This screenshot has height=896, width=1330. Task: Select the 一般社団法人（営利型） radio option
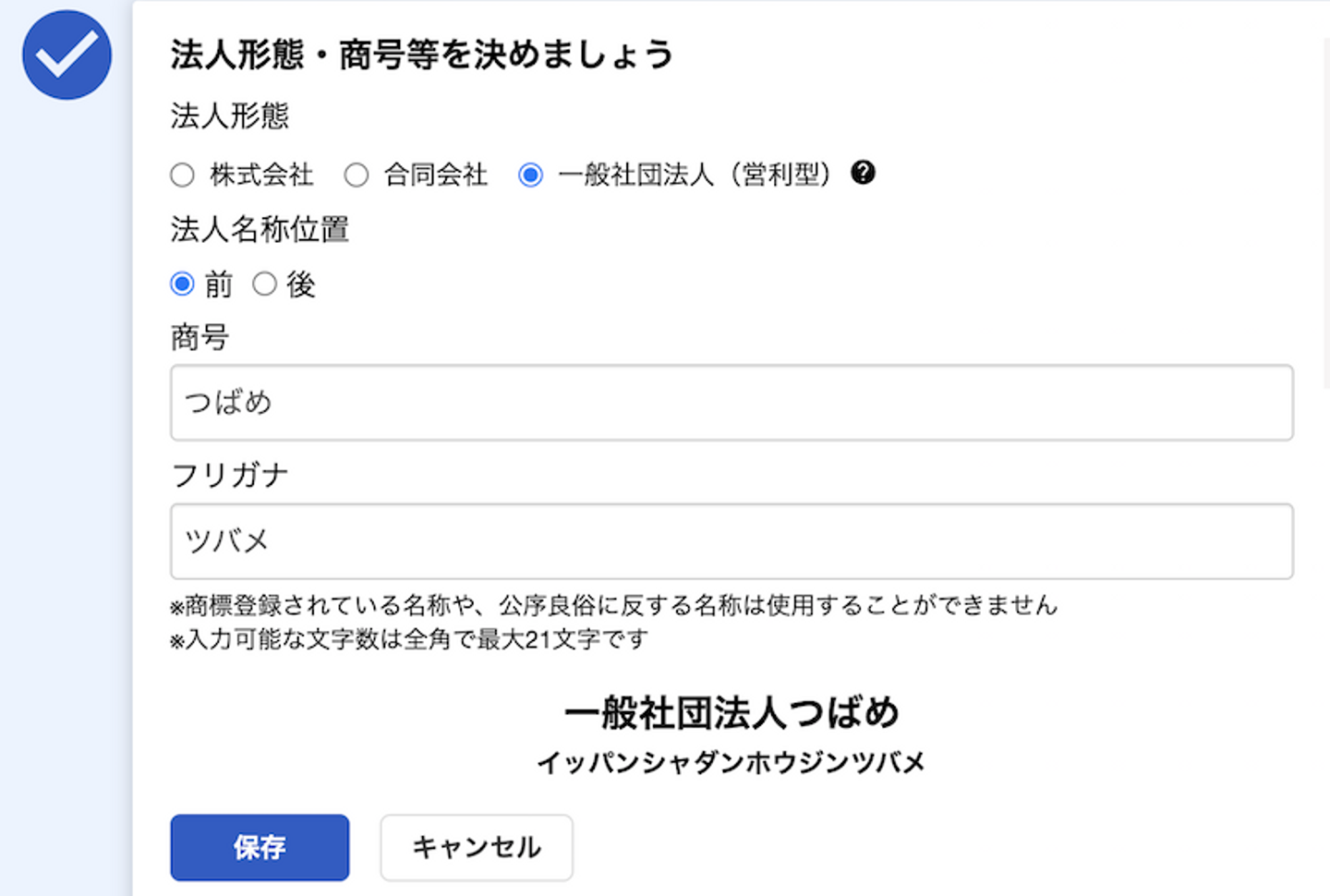tap(530, 175)
